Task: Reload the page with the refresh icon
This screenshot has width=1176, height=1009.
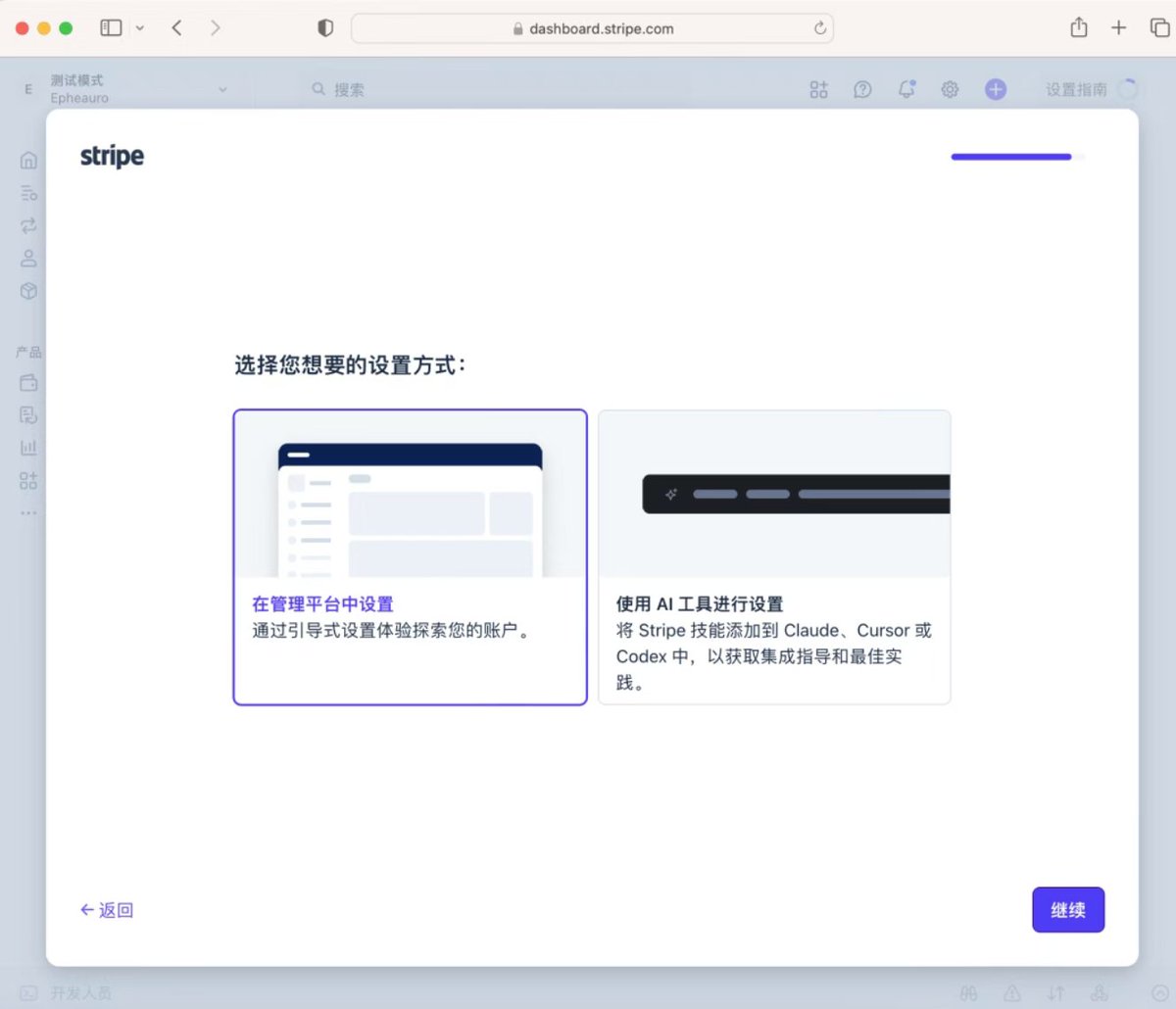Action: 819,28
